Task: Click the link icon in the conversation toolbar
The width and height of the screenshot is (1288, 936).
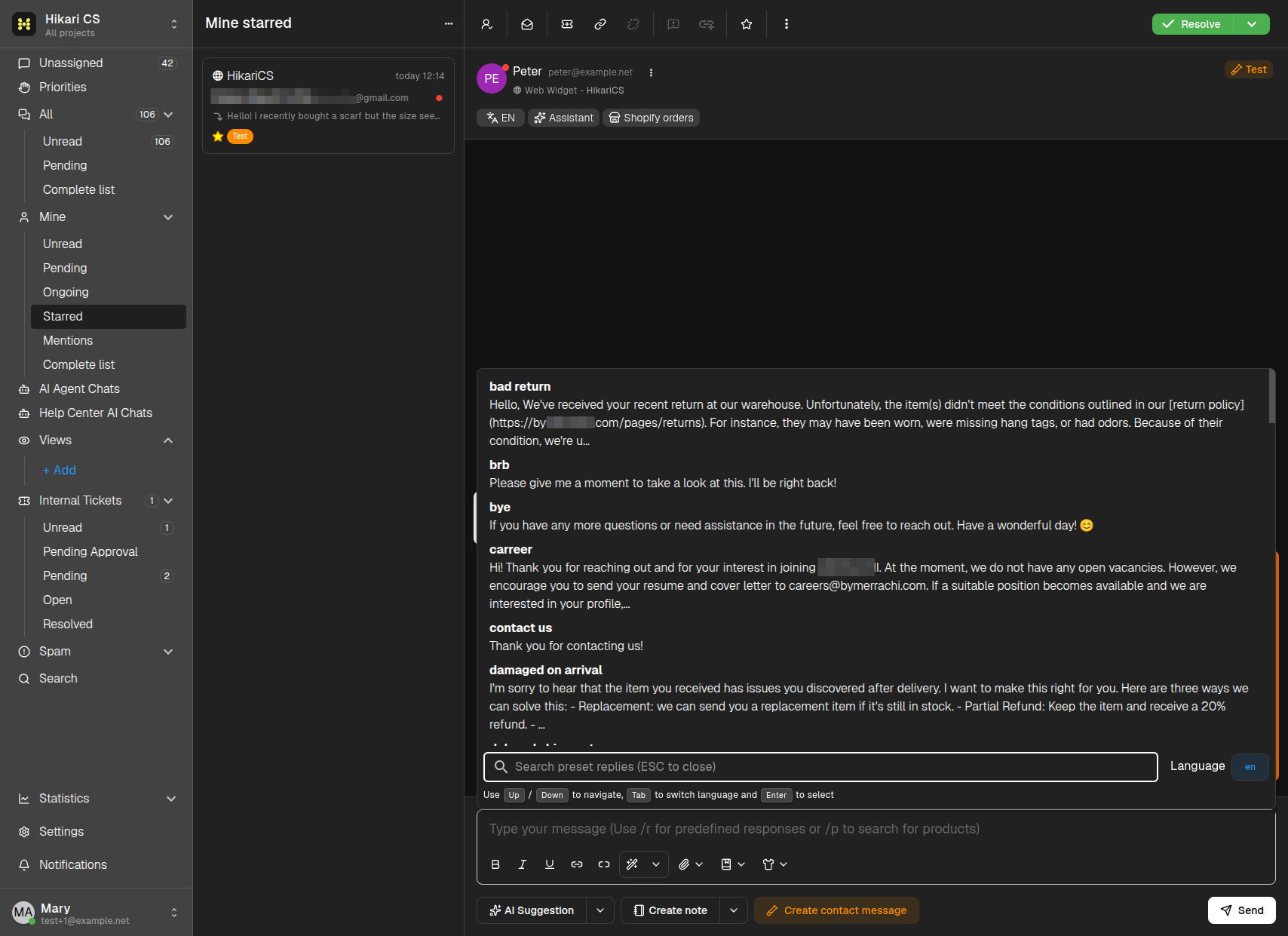Action: pyautogui.click(x=600, y=24)
